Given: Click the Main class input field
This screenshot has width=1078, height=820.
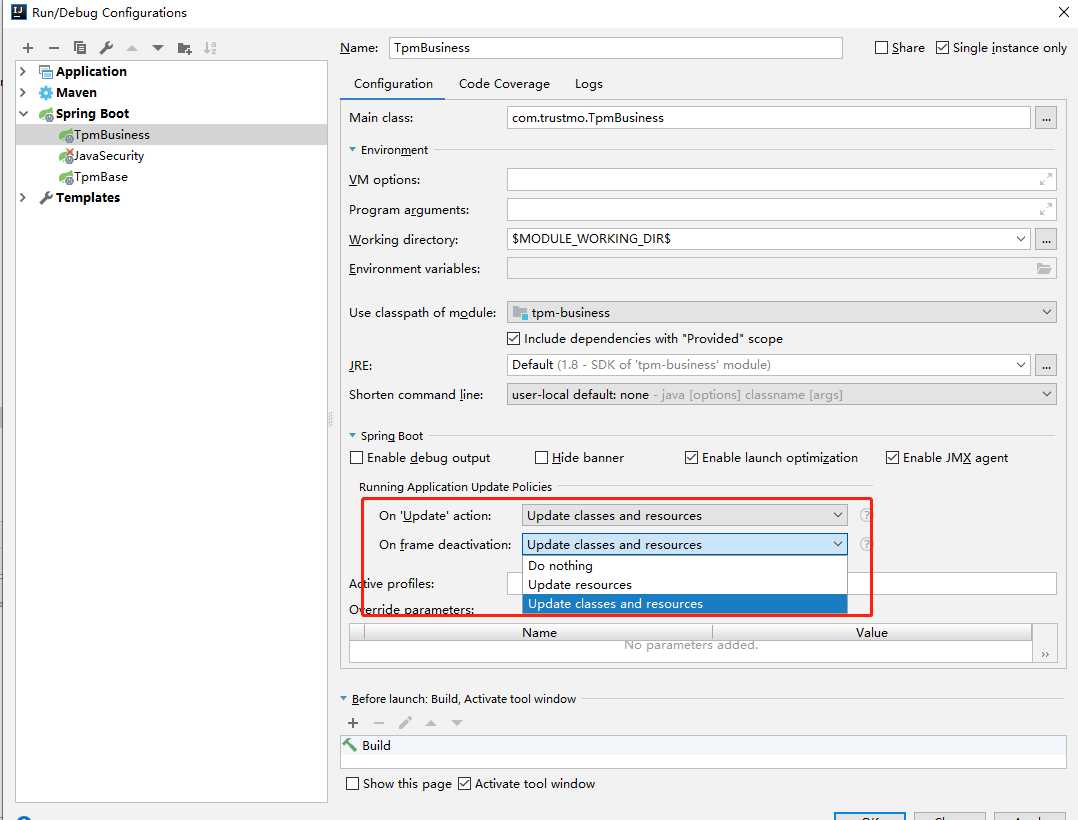Looking at the screenshot, I should (x=769, y=118).
